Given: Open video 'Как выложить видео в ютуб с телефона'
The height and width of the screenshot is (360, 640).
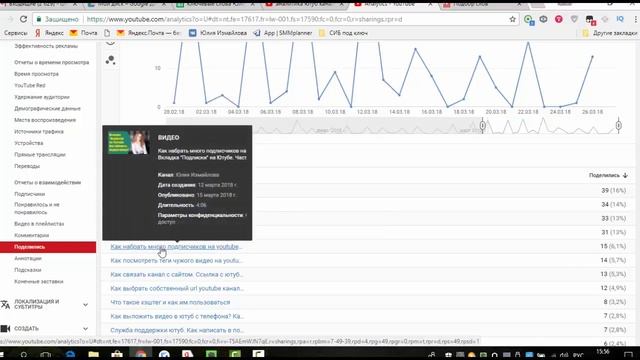Looking at the screenshot, I should pyautogui.click(x=177, y=316).
